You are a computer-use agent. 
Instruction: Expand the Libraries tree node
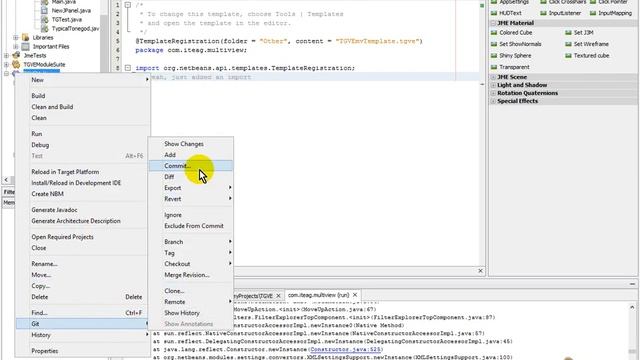(16, 38)
